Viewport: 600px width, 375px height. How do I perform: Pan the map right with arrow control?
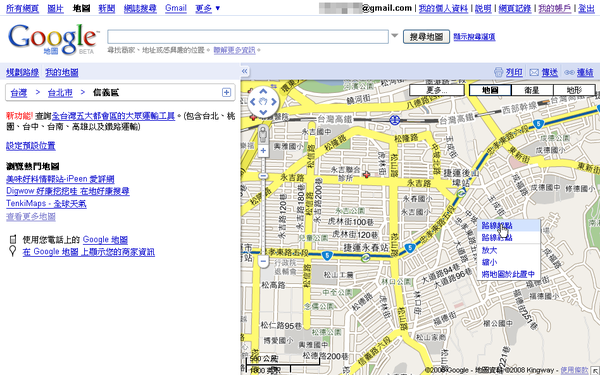pyautogui.click(x=274, y=101)
